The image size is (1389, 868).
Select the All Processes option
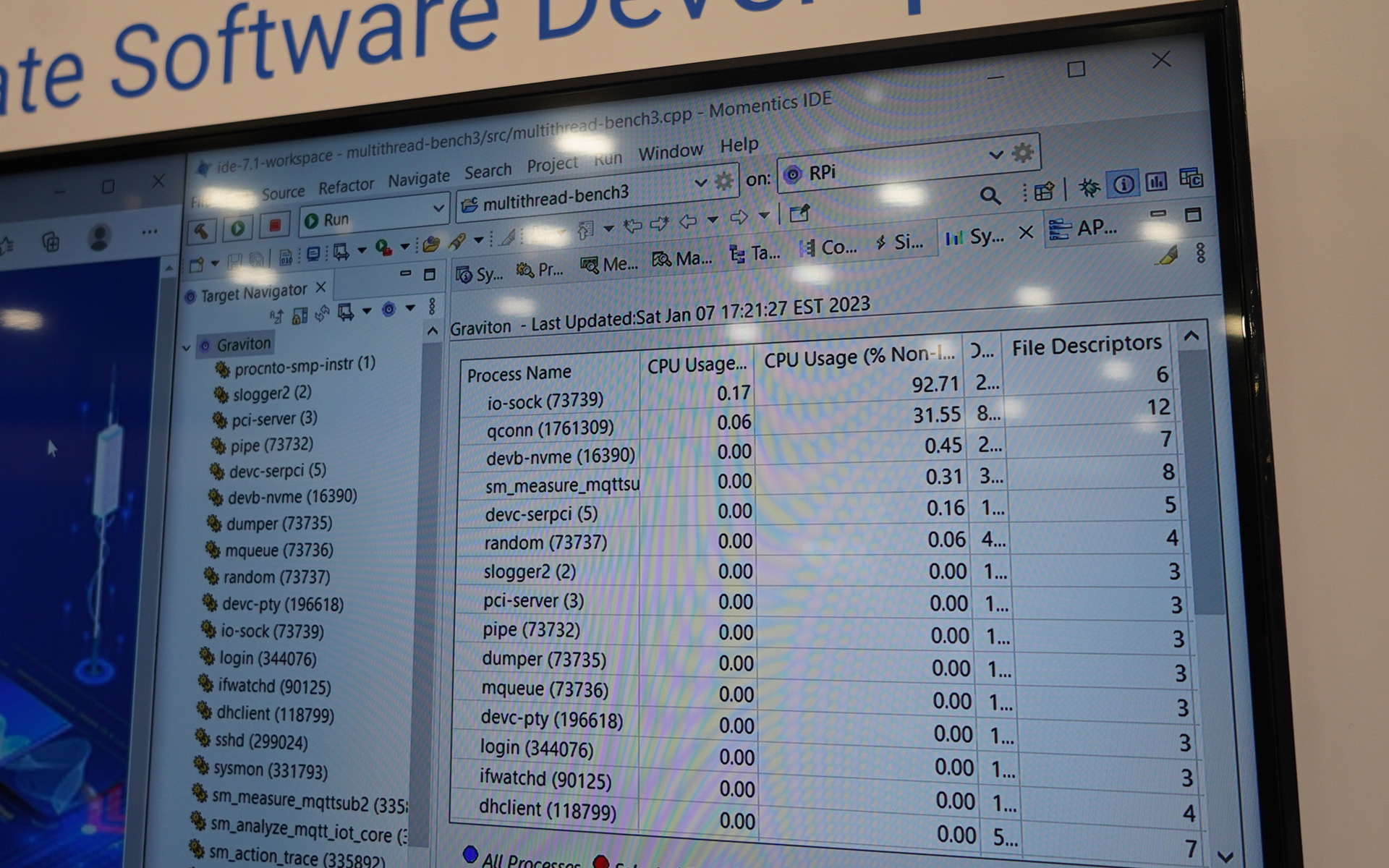[471, 855]
